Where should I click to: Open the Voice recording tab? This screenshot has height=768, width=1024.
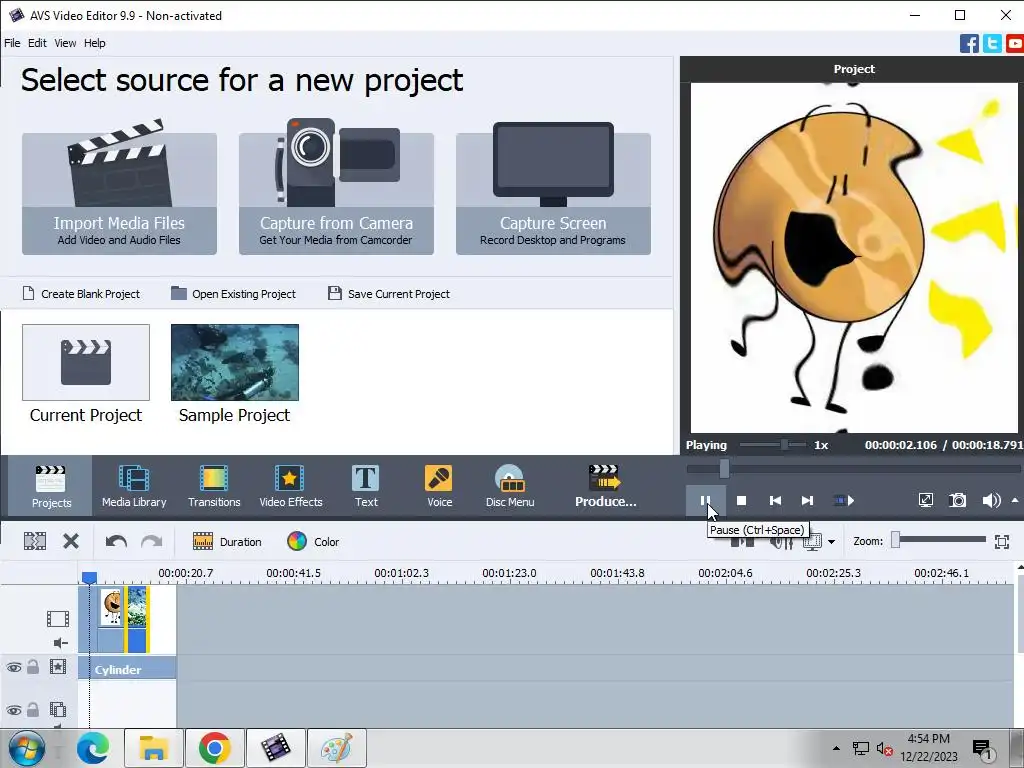coord(439,487)
